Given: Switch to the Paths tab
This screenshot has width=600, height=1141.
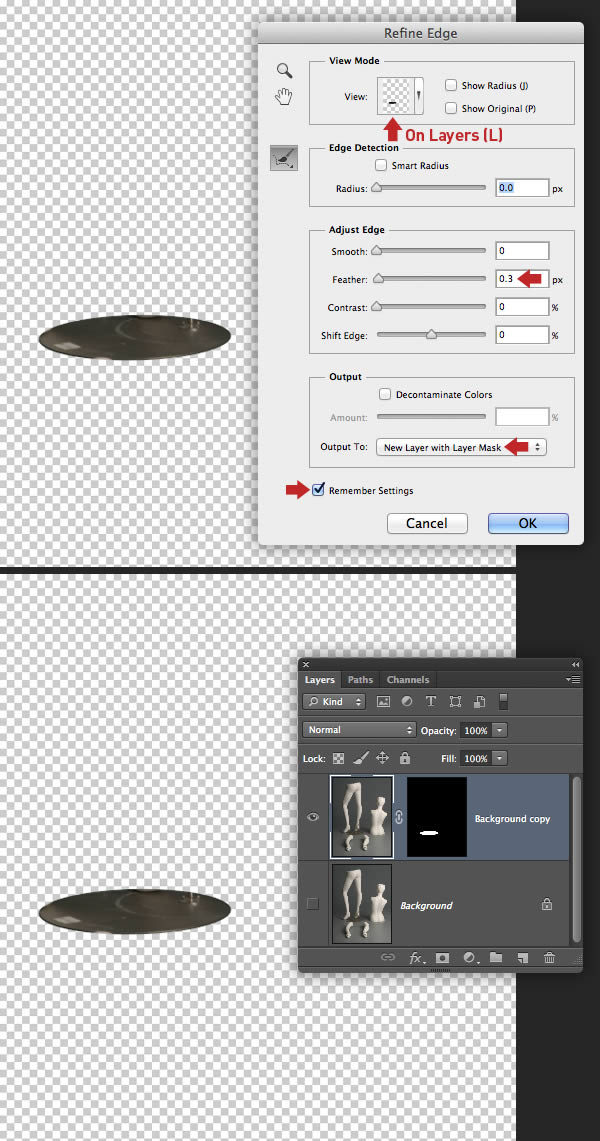Looking at the screenshot, I should [x=360, y=680].
